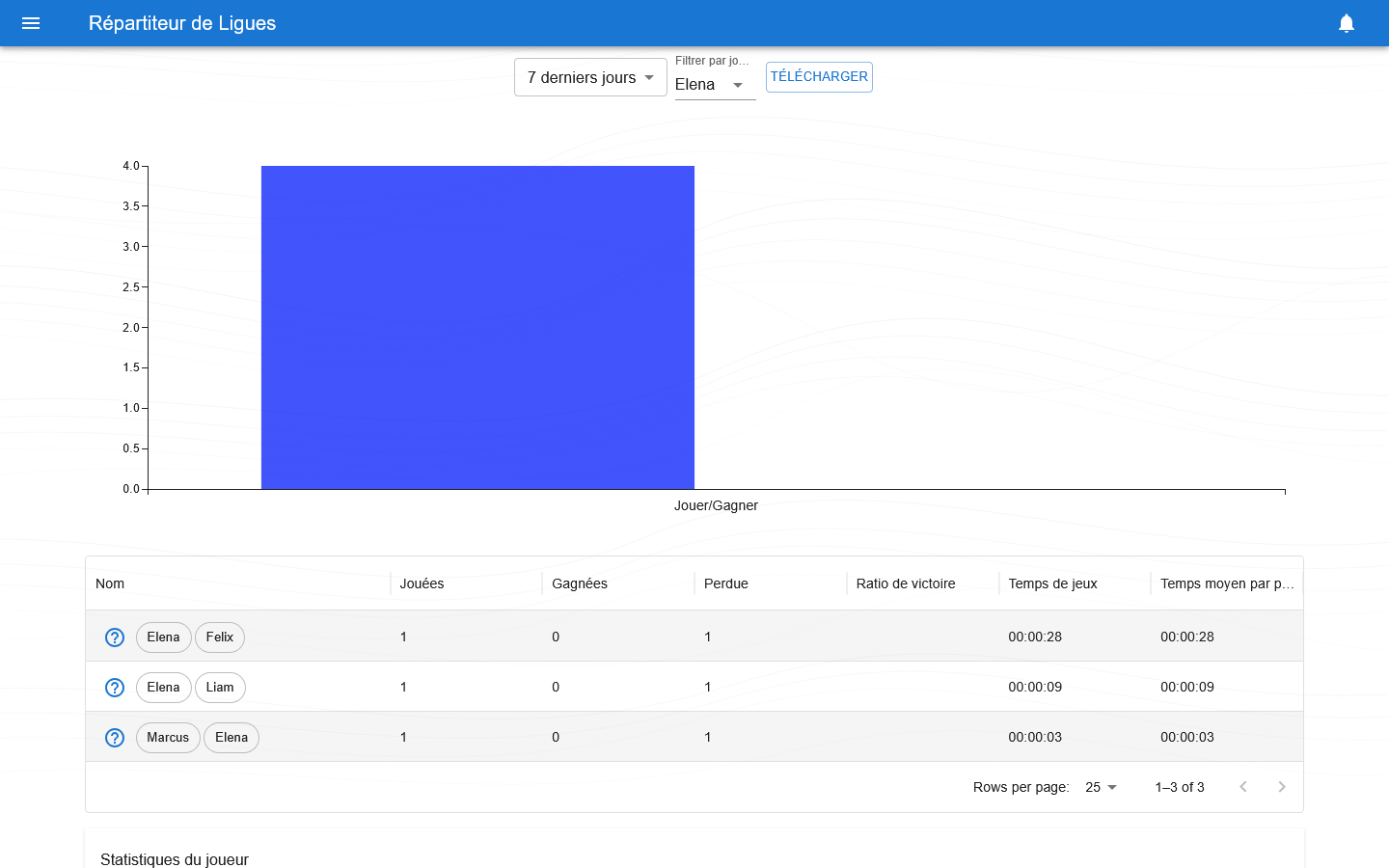This screenshot has width=1389, height=868.
Task: Click the notifications bell icon
Action: pyautogui.click(x=1347, y=23)
